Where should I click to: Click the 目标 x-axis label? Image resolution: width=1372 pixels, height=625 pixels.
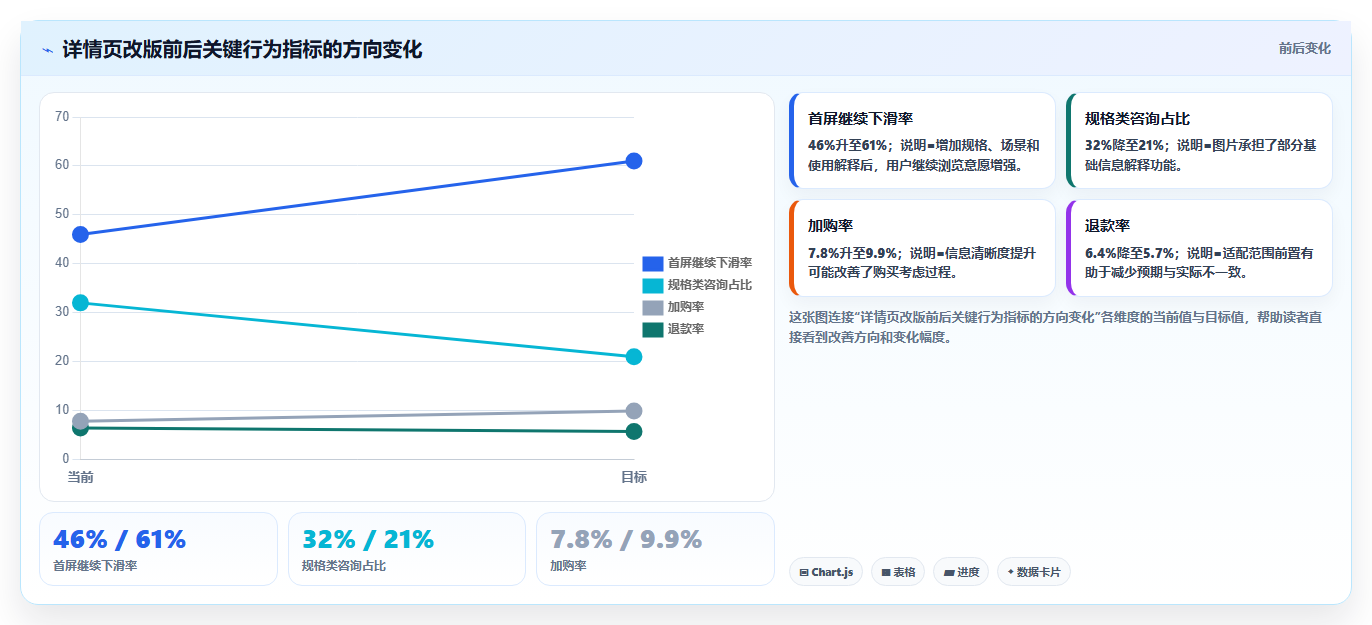coord(634,477)
